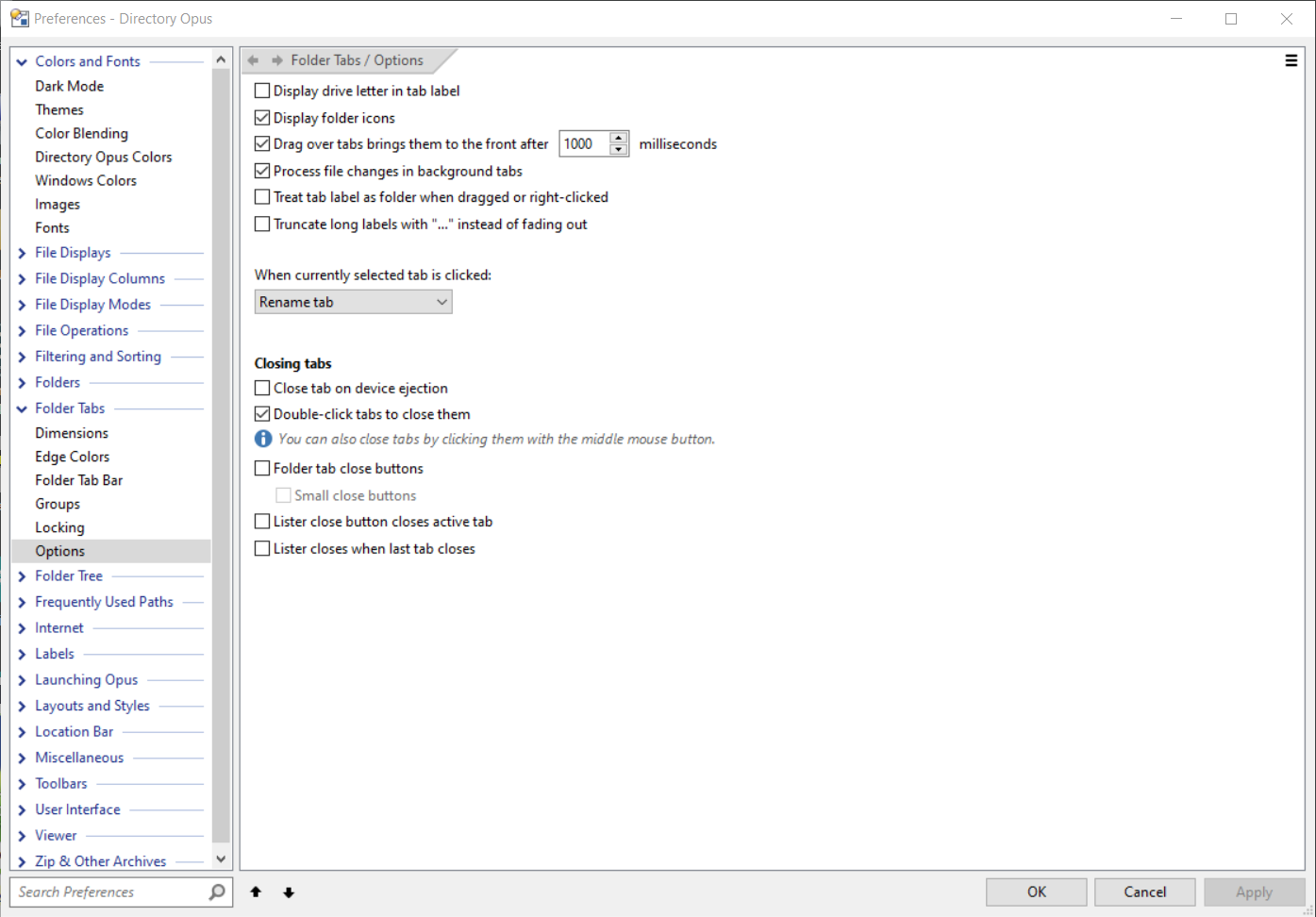Collapse the Folder Tabs section
The image size is (1316, 917).
[22, 408]
